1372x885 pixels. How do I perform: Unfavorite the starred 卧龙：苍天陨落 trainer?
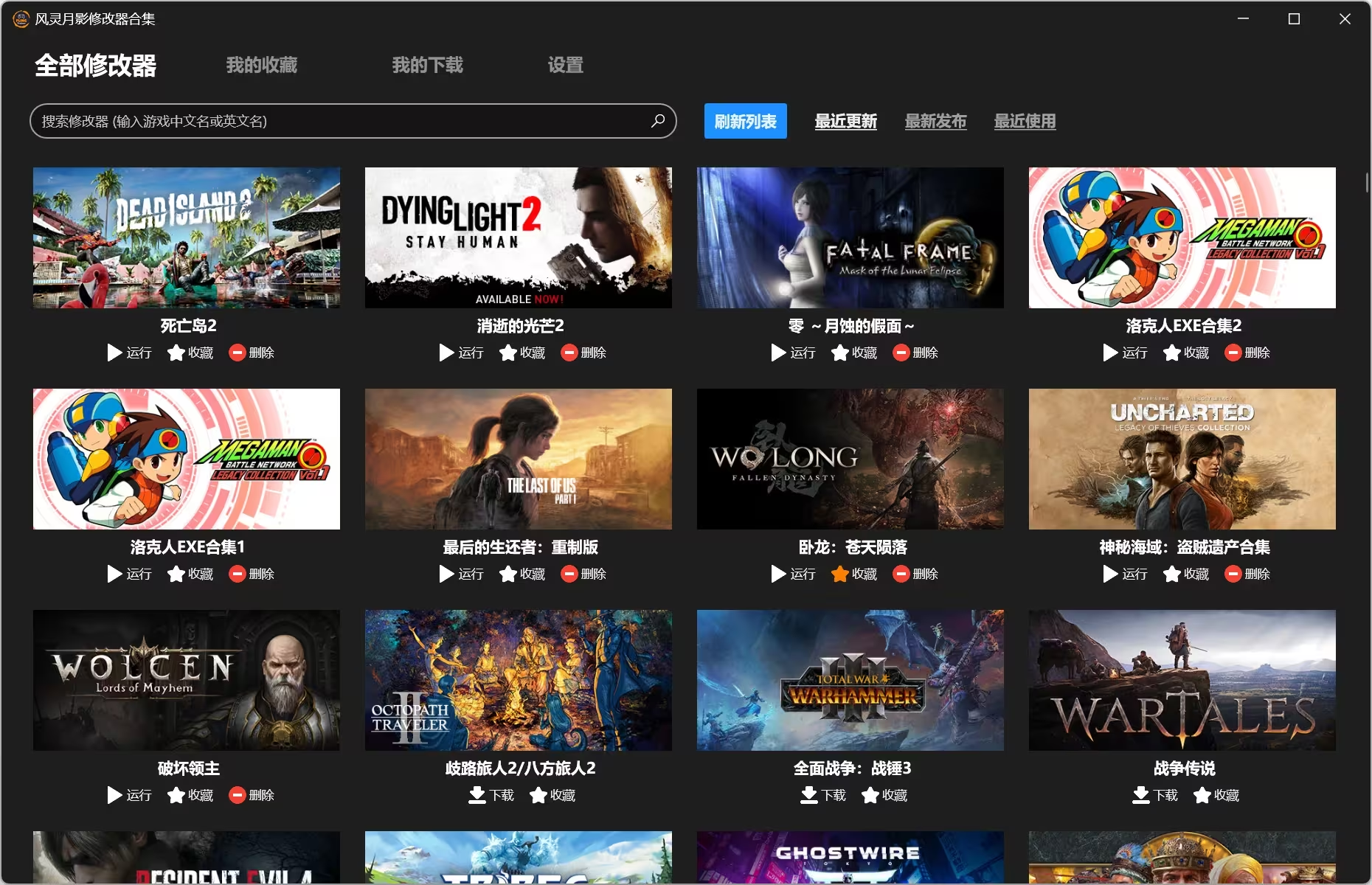click(x=854, y=574)
